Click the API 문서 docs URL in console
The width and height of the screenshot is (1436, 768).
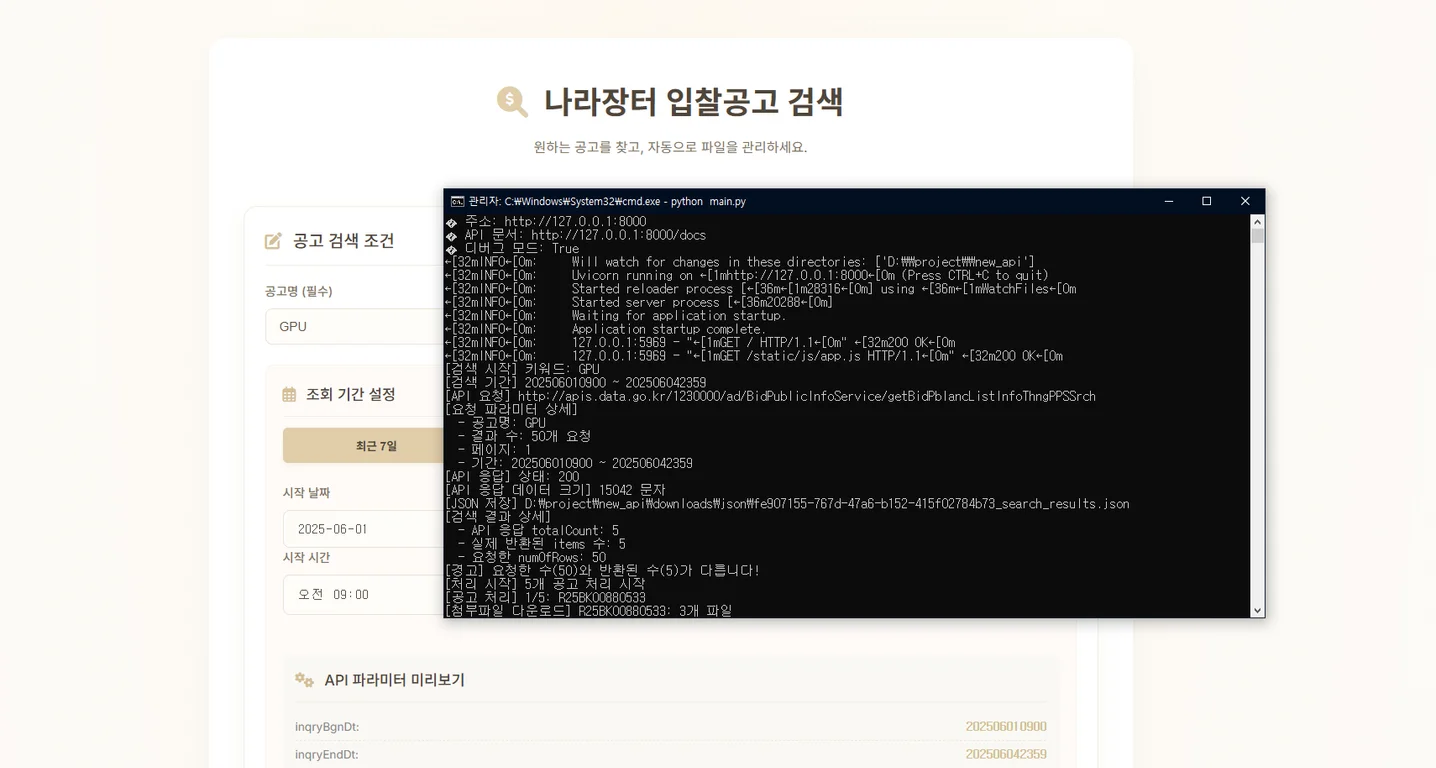pos(618,235)
